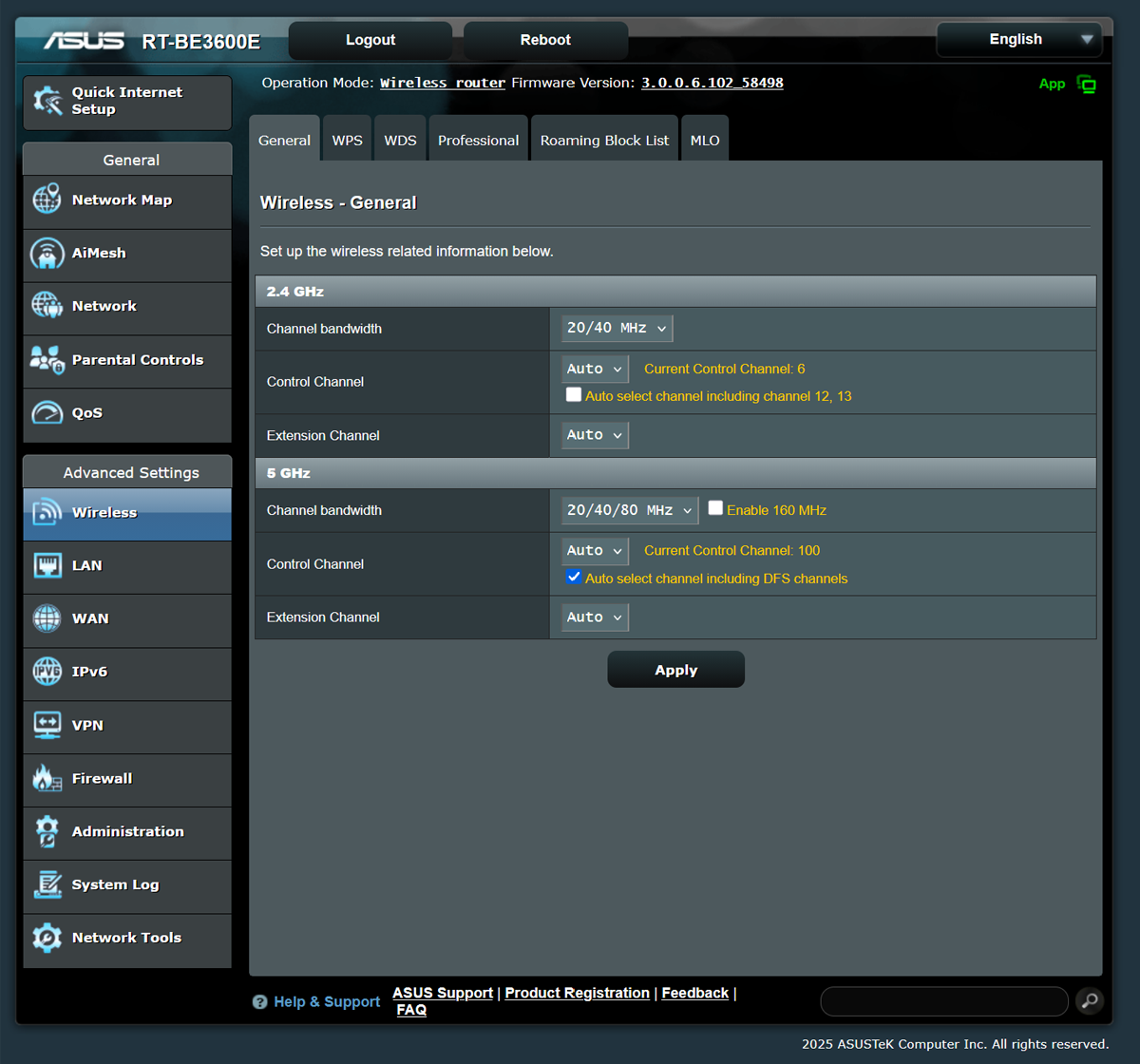Click the Wireless signal icon
This screenshot has width=1140, height=1064.
pyautogui.click(x=47, y=512)
